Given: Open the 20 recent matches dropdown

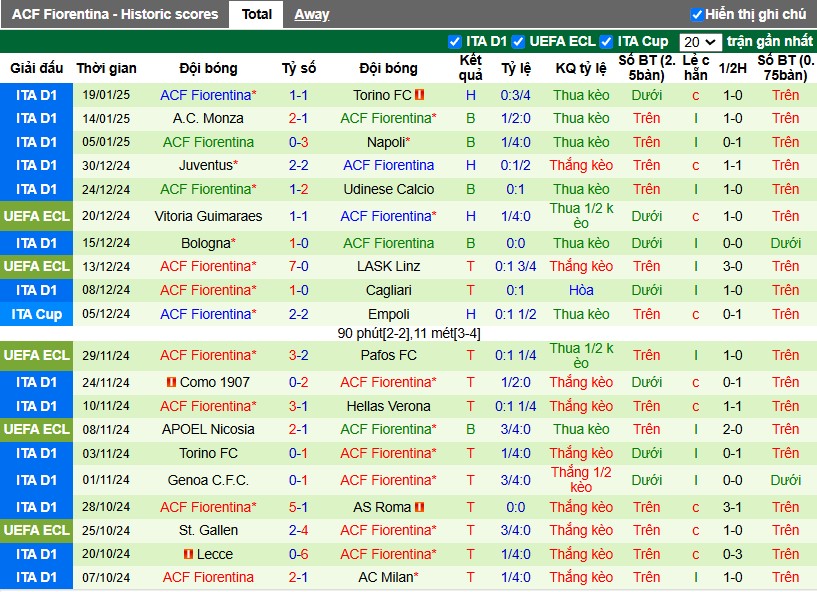Looking at the screenshot, I should [700, 42].
